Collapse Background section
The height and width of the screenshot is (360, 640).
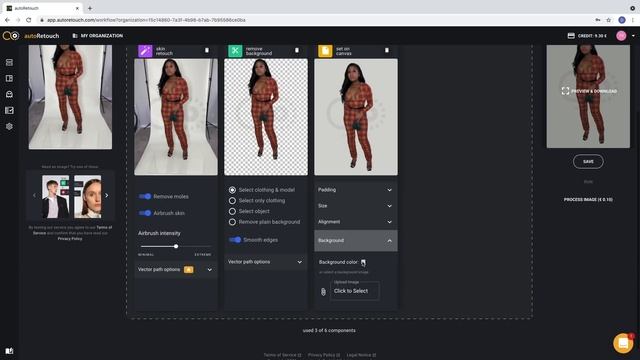pyautogui.click(x=356, y=241)
